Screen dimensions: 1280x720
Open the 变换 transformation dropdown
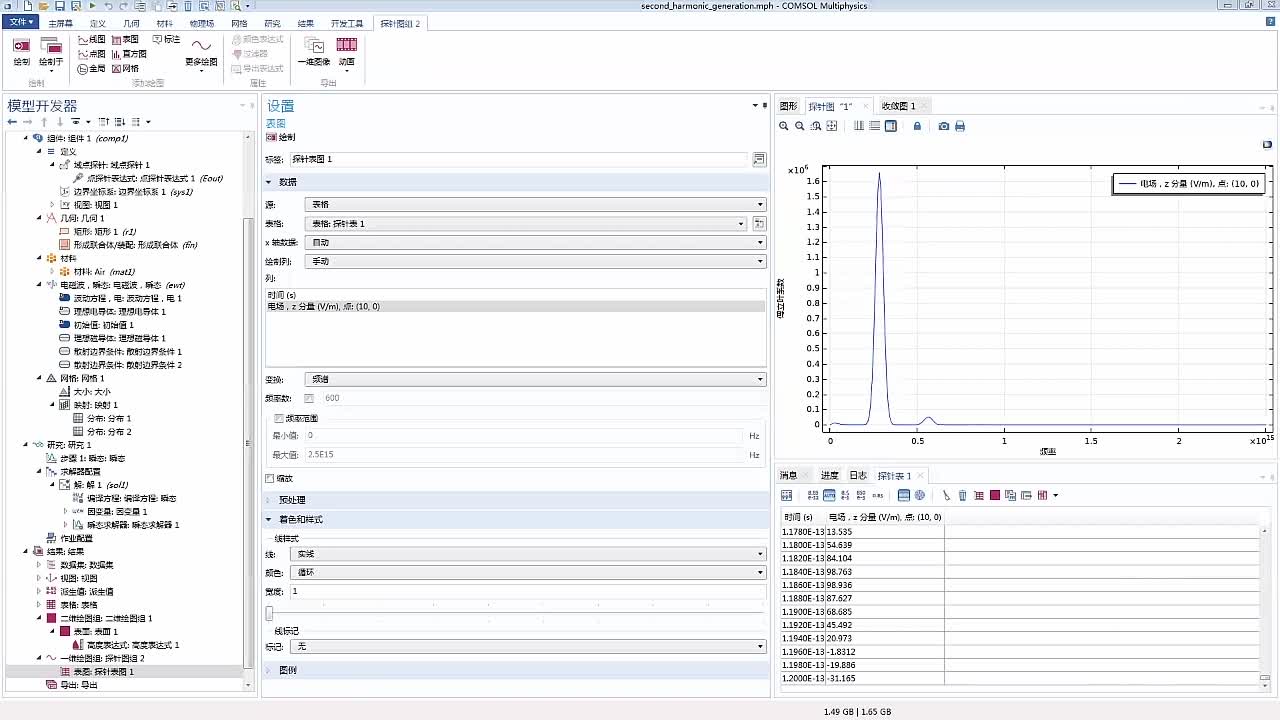click(536, 379)
